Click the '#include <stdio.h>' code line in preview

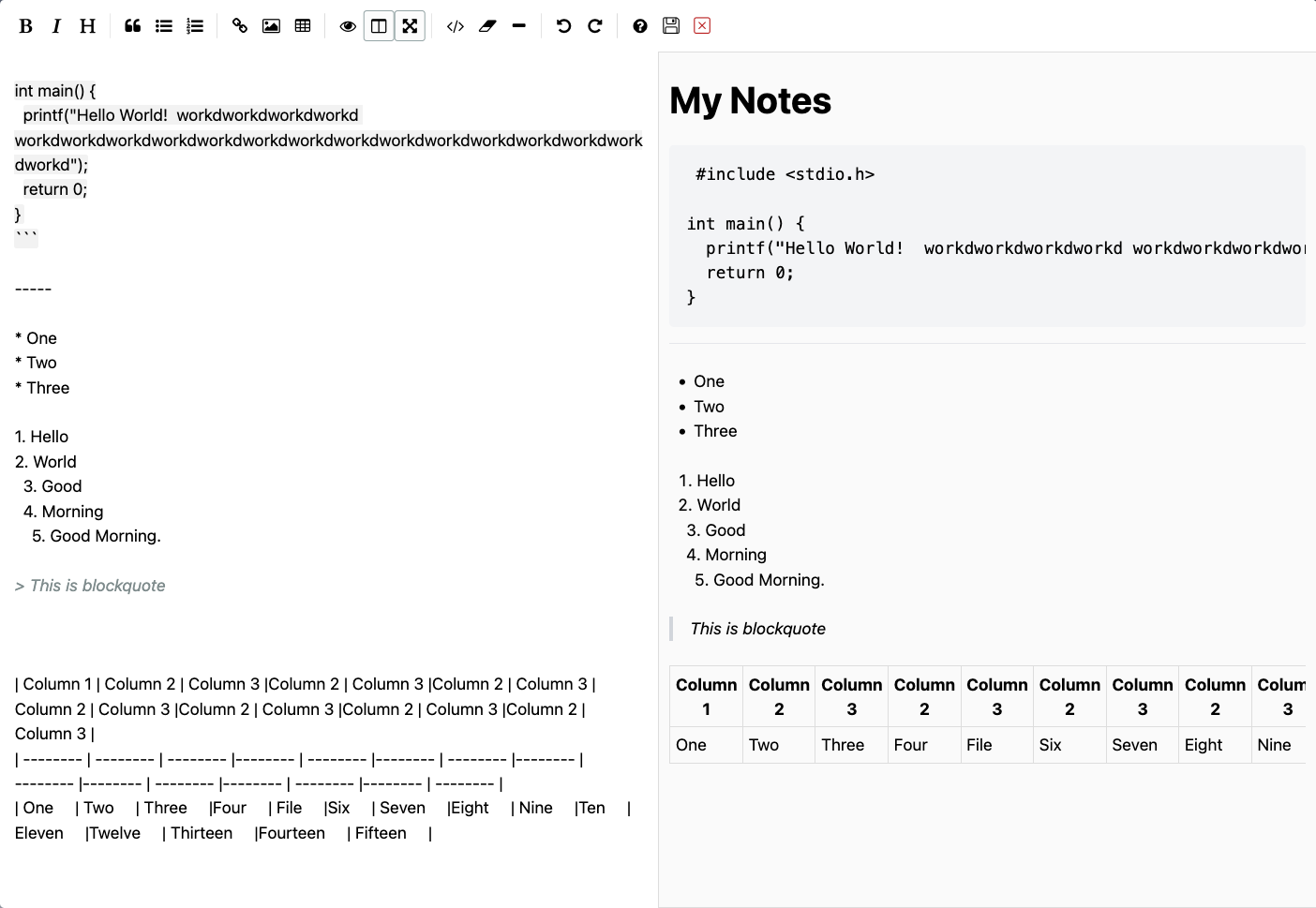[x=785, y=174]
